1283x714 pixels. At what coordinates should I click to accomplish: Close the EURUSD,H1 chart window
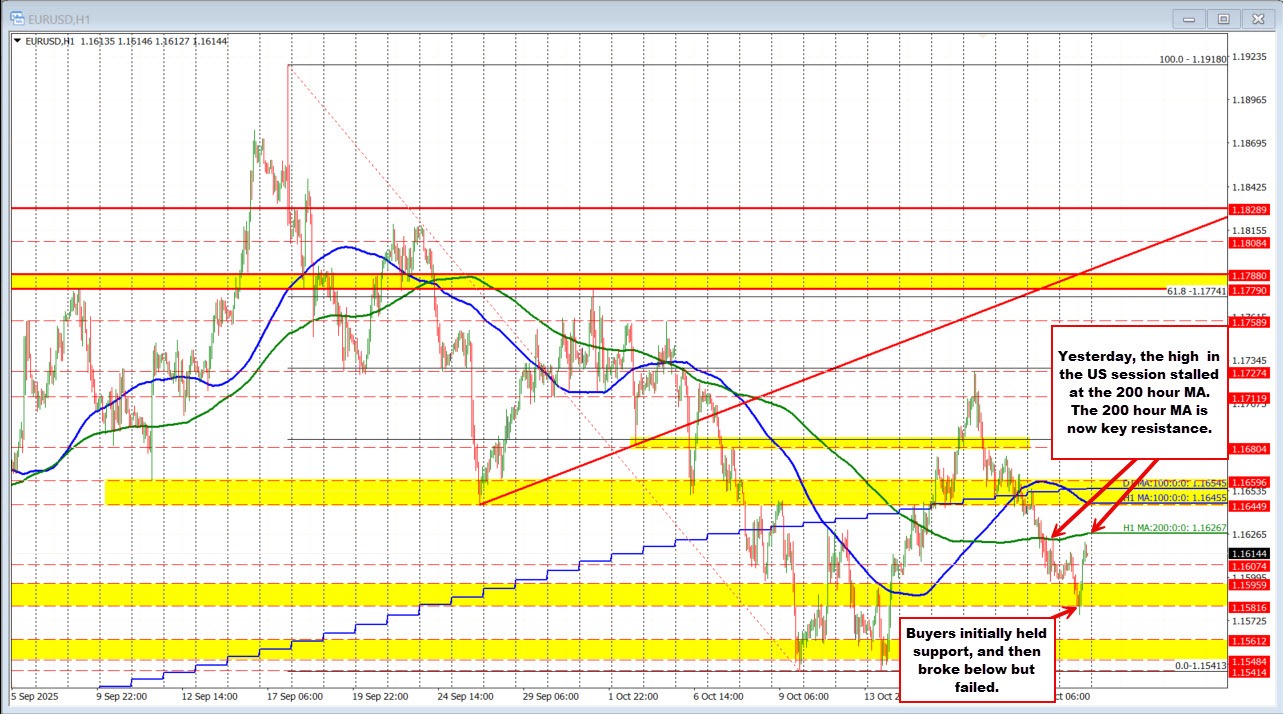tap(1256, 17)
